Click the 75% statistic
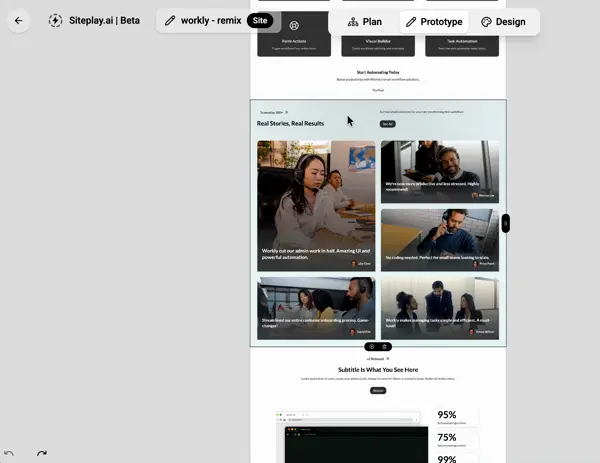This screenshot has width=600, height=463. (x=447, y=437)
